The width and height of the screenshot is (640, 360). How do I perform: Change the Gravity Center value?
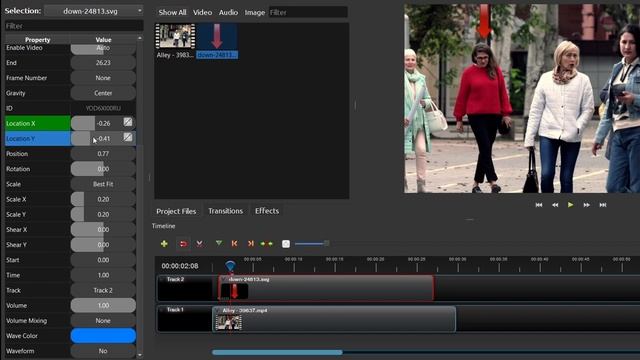[103, 93]
